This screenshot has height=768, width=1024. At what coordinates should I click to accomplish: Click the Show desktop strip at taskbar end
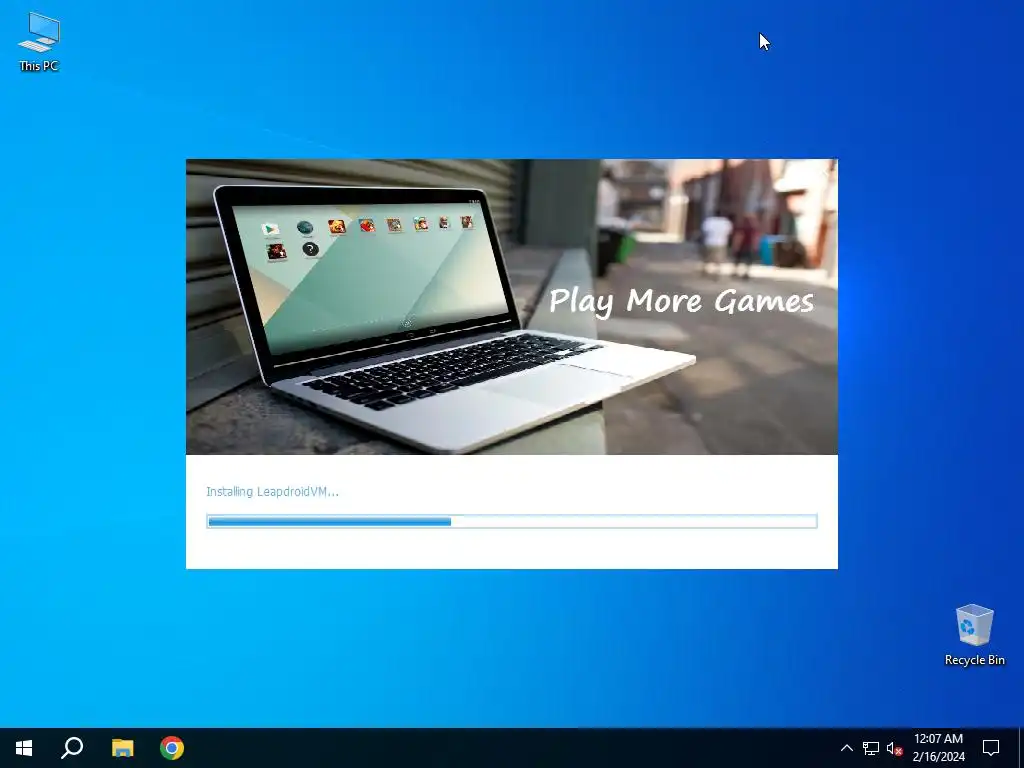coord(1021,748)
